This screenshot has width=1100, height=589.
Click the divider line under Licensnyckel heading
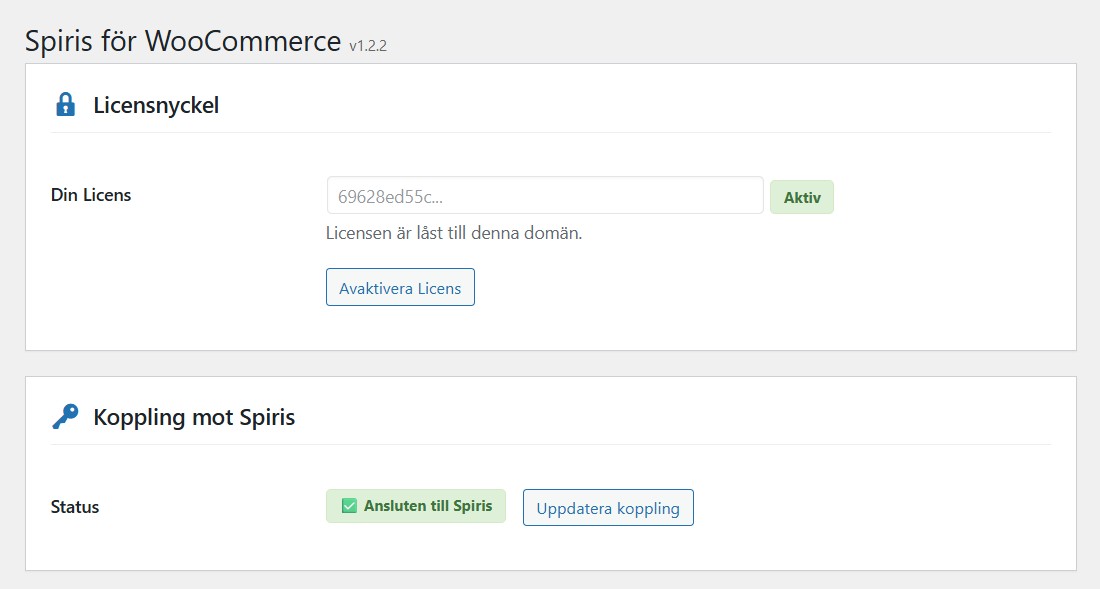[550, 132]
